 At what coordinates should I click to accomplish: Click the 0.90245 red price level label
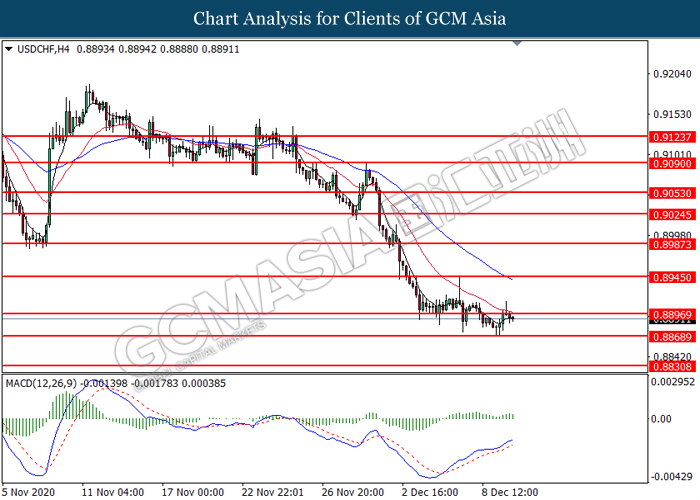pos(672,215)
